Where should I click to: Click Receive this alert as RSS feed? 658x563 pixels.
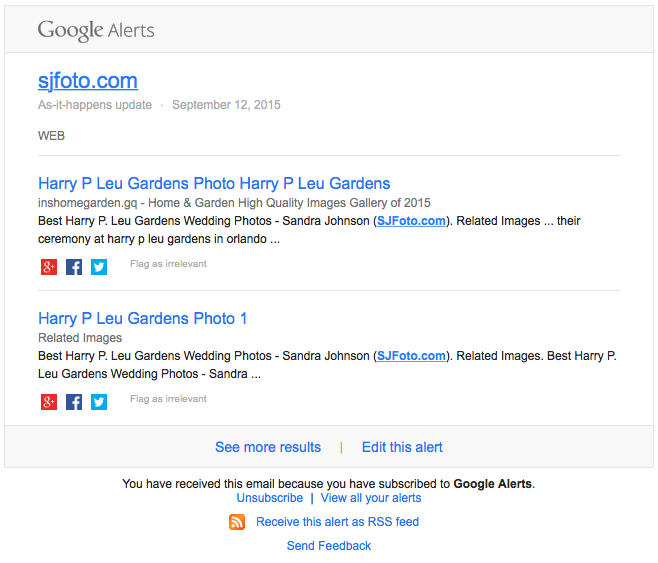pos(337,522)
